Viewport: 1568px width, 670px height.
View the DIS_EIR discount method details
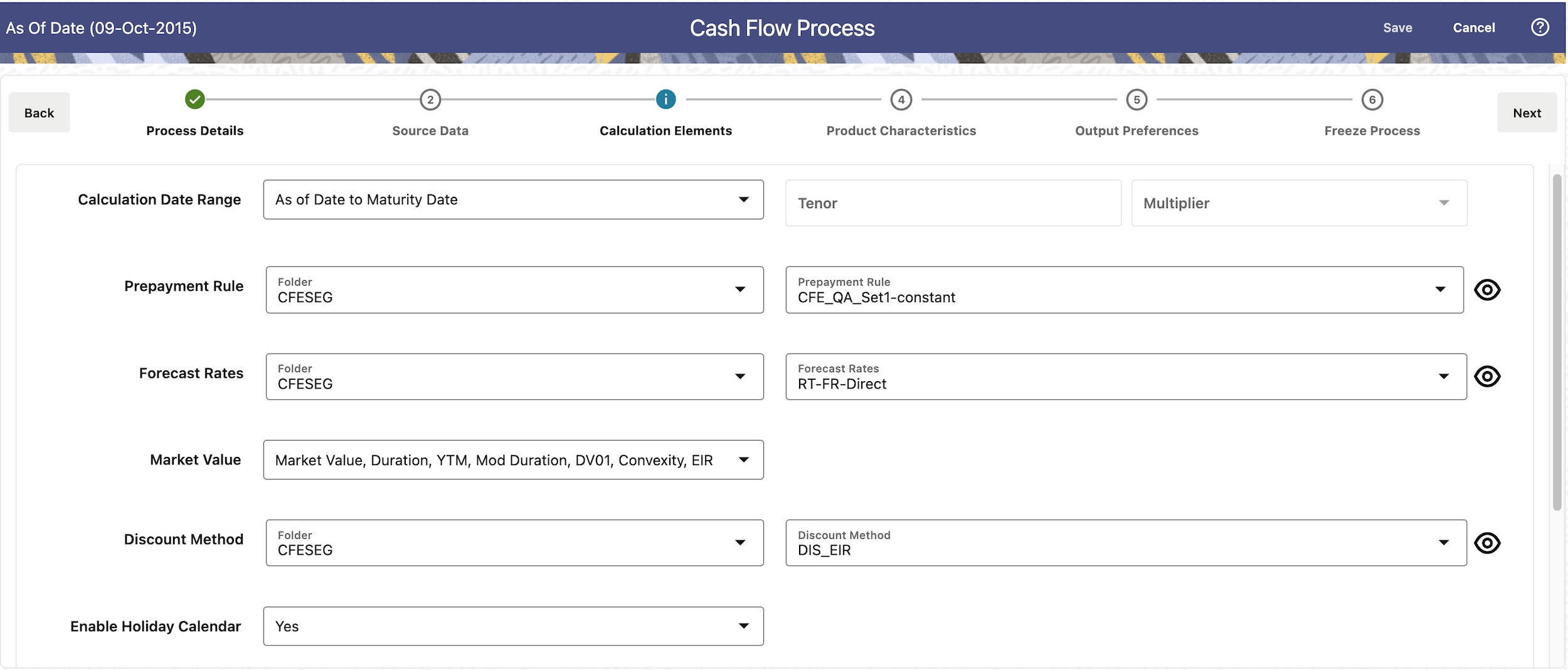[1488, 543]
